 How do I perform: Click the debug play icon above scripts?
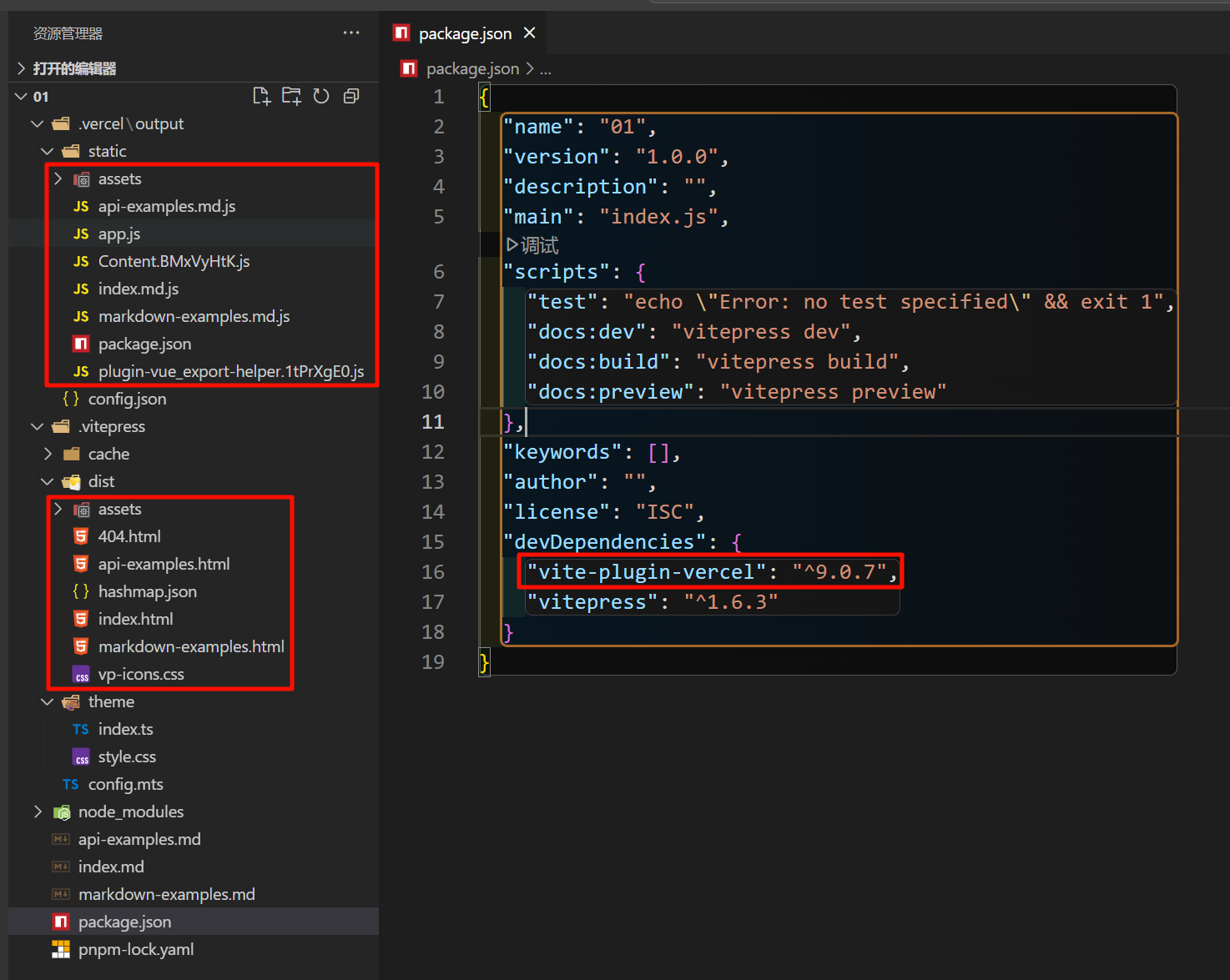coord(512,245)
